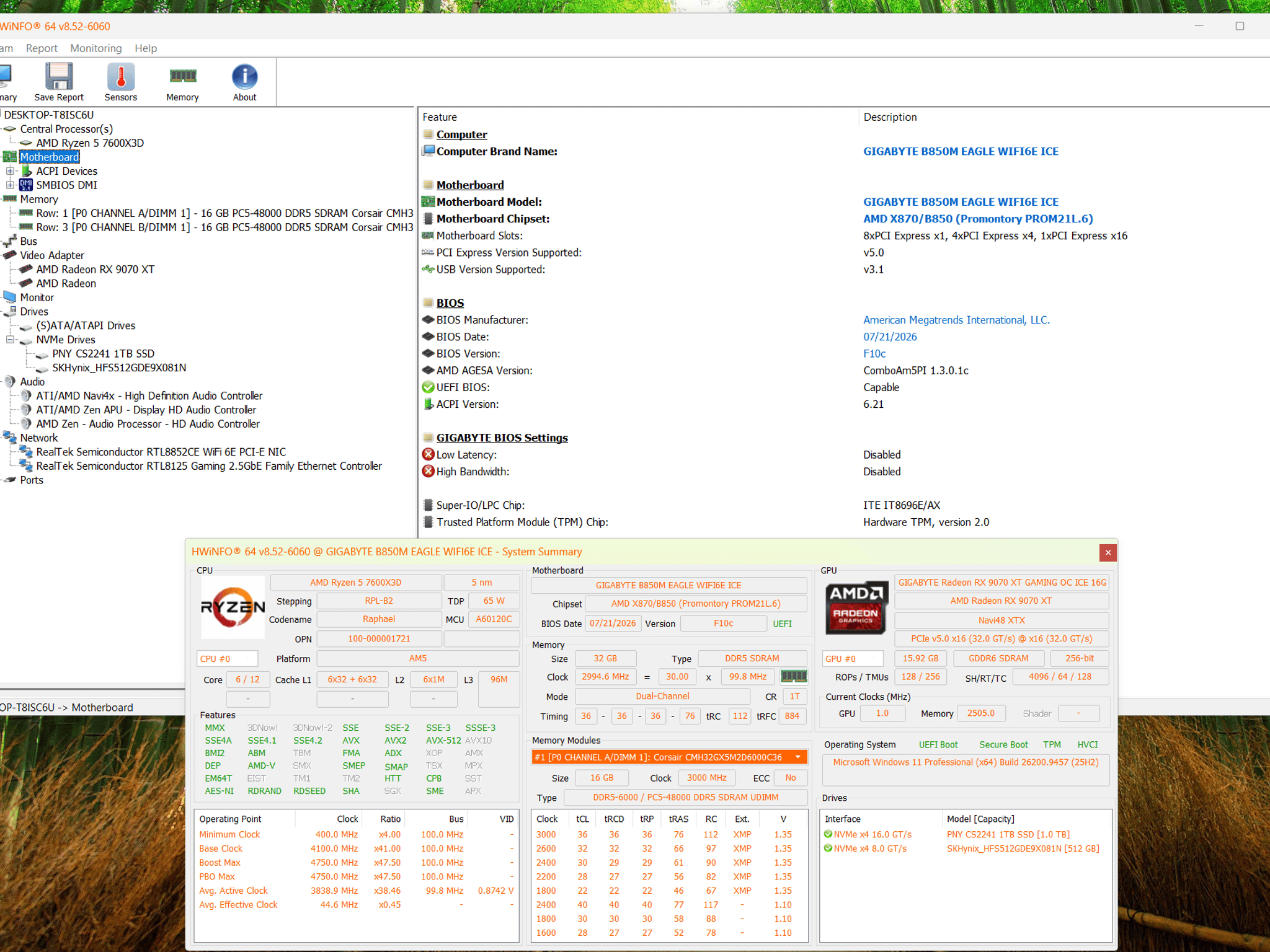Click the Network icon in tree
The image size is (1270, 952).
[9, 437]
